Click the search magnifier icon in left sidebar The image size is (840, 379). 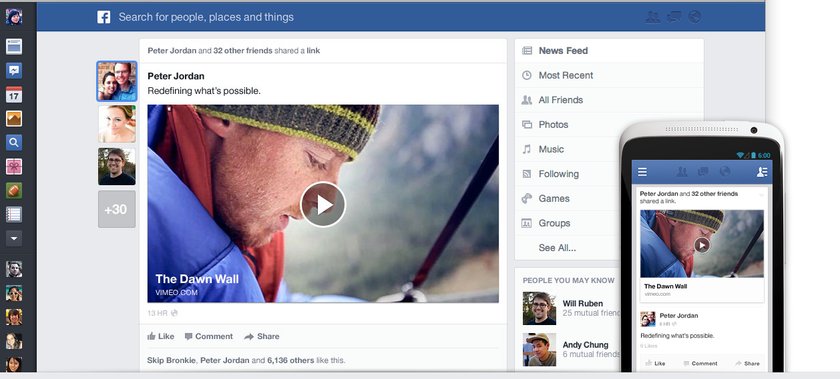tap(14, 142)
